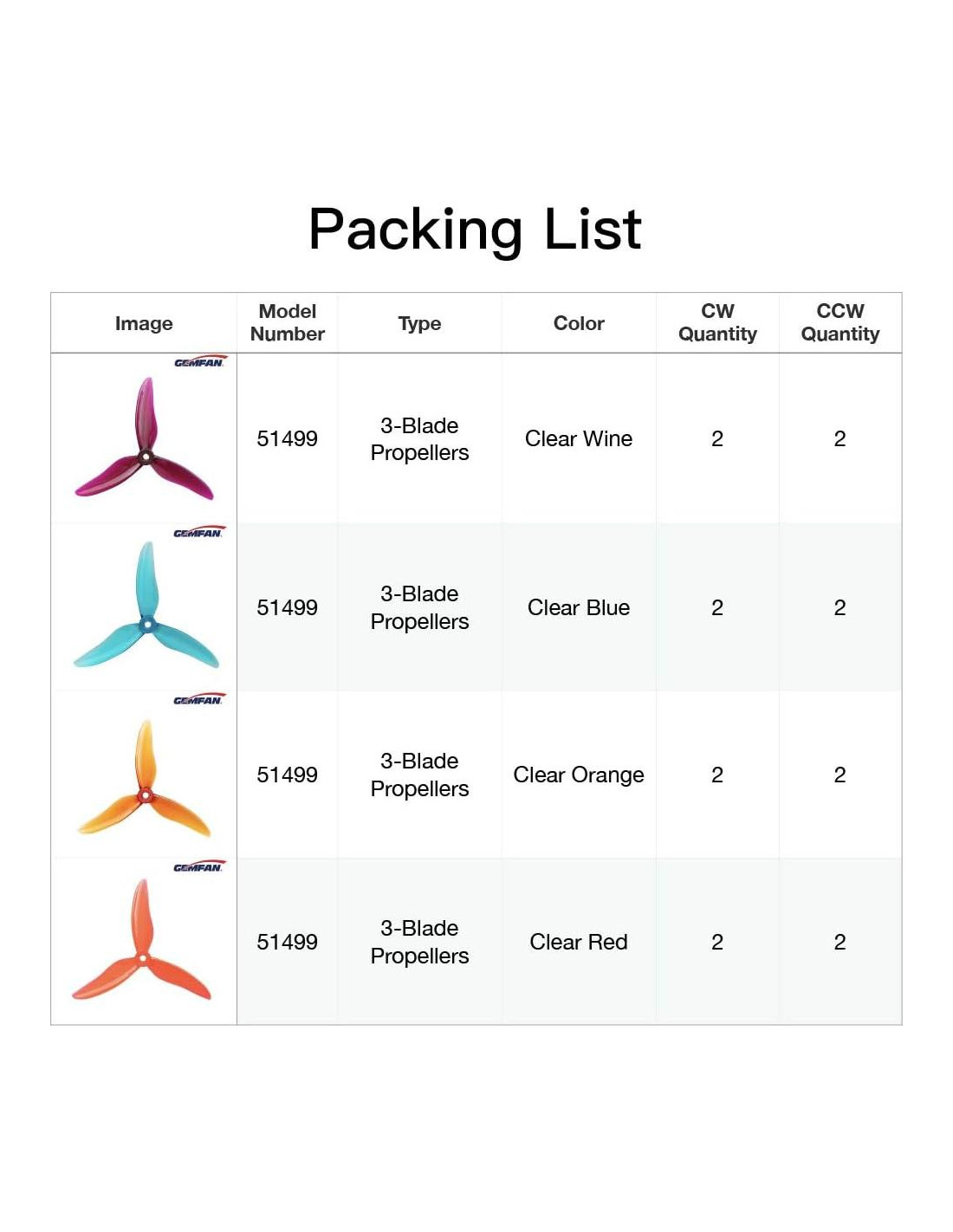The image size is (953, 1232).
Task: Select the Type column header
Action: tap(419, 324)
